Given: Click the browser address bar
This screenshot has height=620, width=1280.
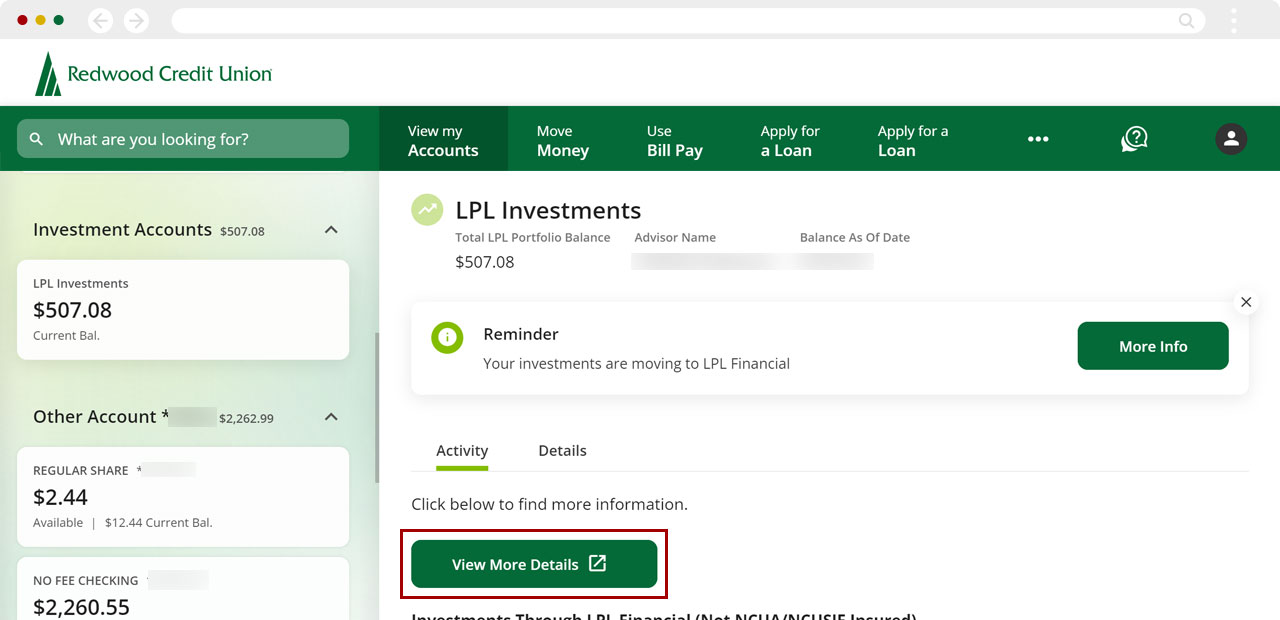Looking at the screenshot, I should tap(688, 20).
